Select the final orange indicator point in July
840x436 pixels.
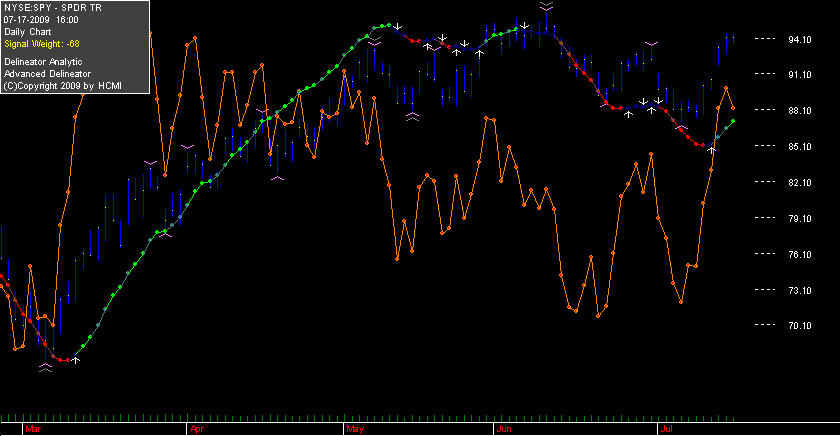tap(733, 108)
